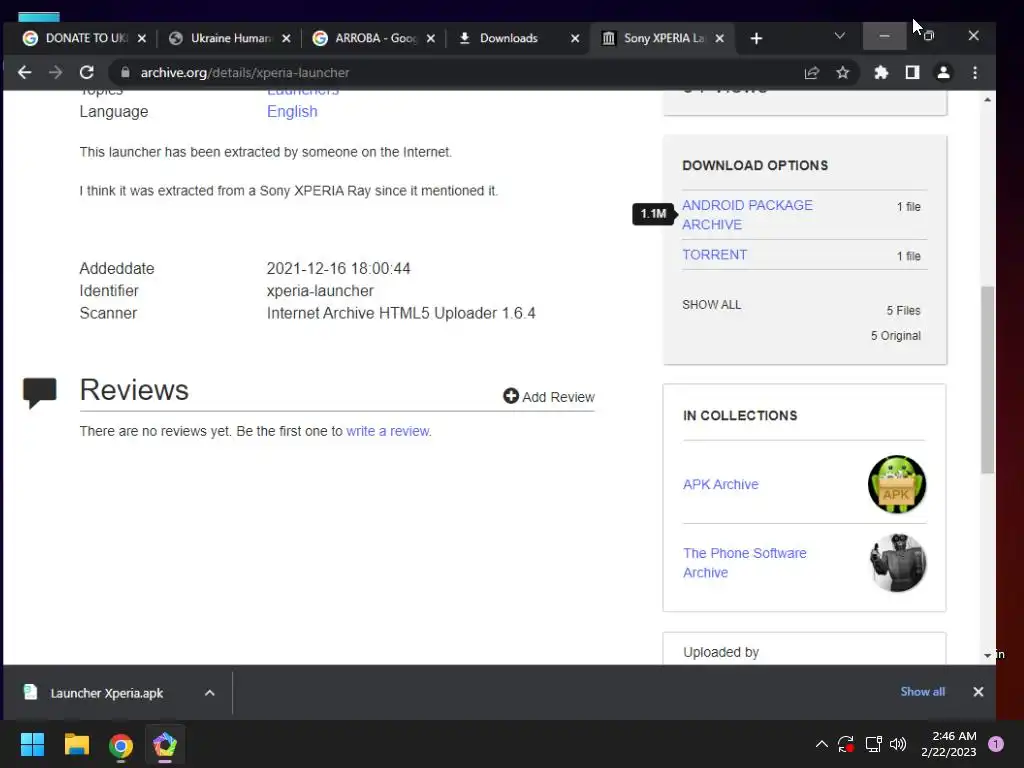Open the Chrome three-dot menu

click(975, 72)
